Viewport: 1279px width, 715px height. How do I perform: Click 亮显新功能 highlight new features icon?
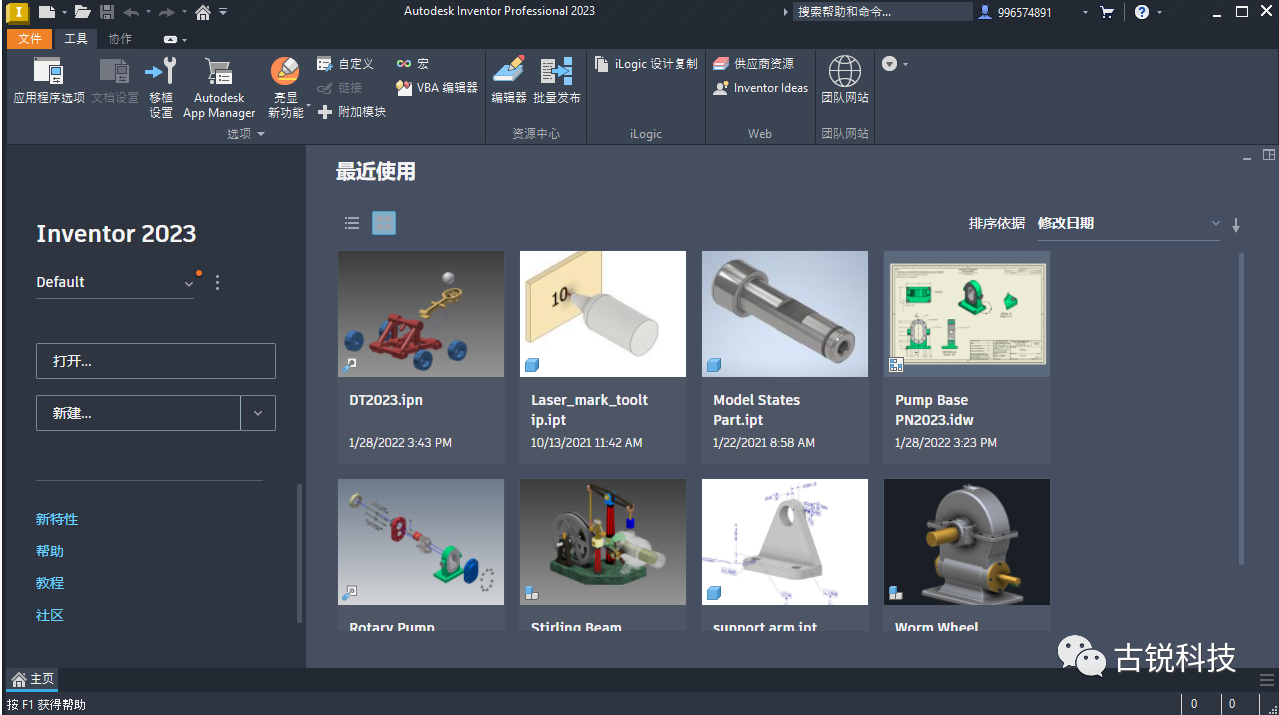pos(285,72)
